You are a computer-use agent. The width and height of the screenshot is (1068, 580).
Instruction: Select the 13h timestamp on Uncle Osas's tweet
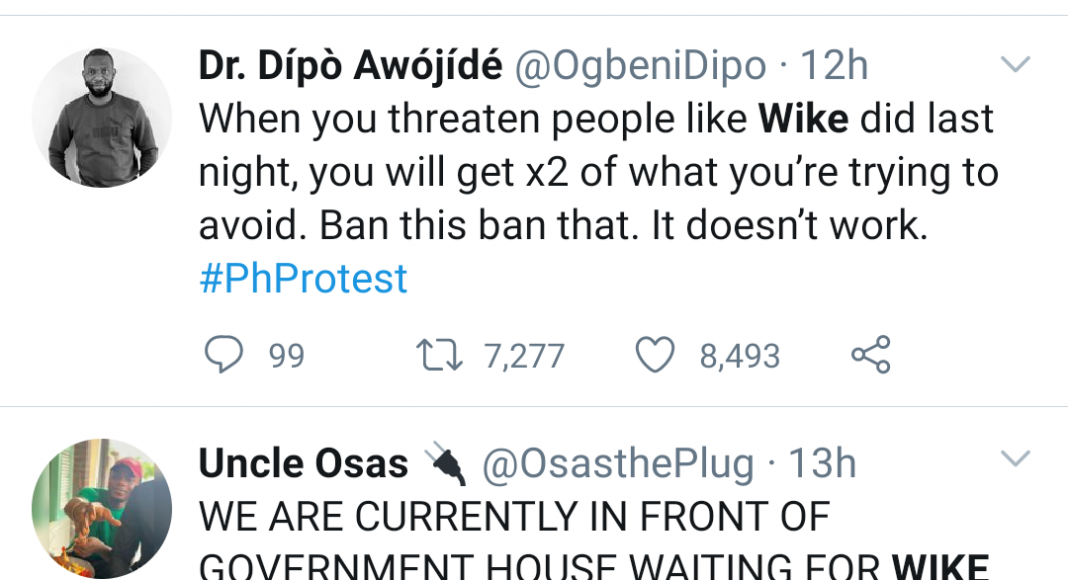pos(822,464)
